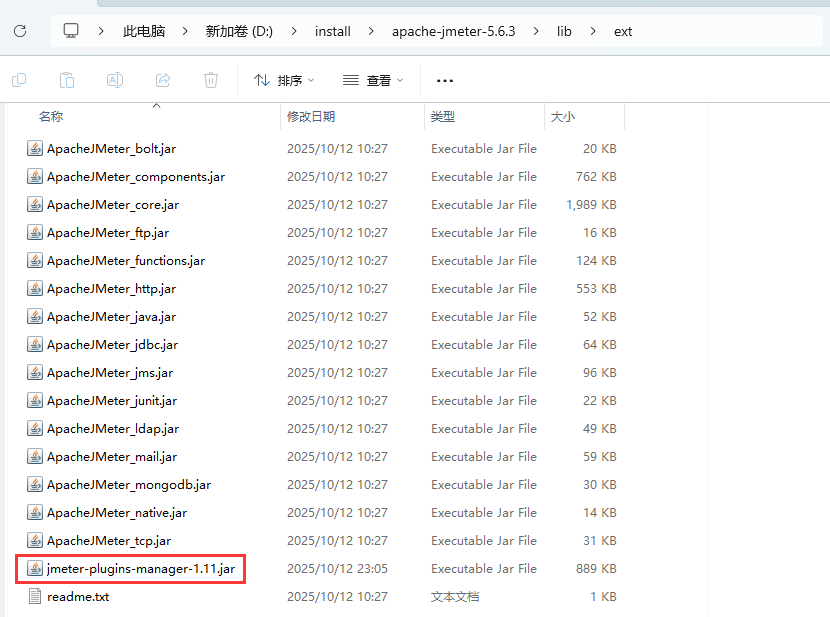Click jar icon of ApacheJMeter_functions.jar
Viewport: 830px width, 617px height.
pos(35,261)
